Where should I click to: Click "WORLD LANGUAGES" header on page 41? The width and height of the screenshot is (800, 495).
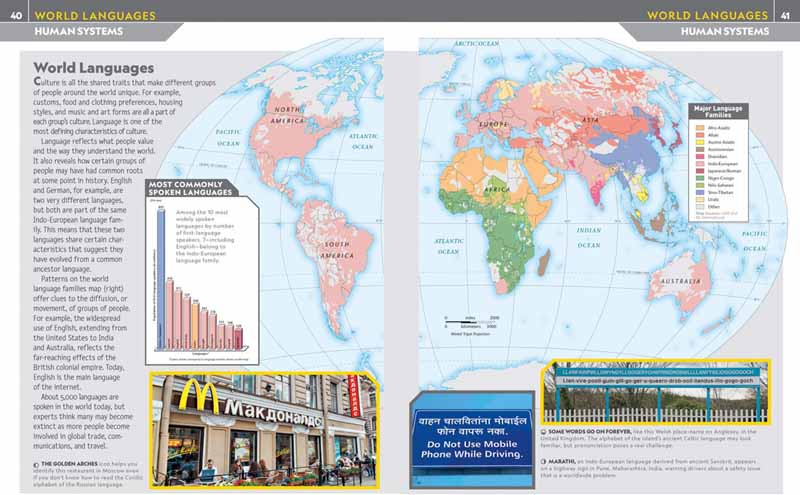click(x=707, y=15)
